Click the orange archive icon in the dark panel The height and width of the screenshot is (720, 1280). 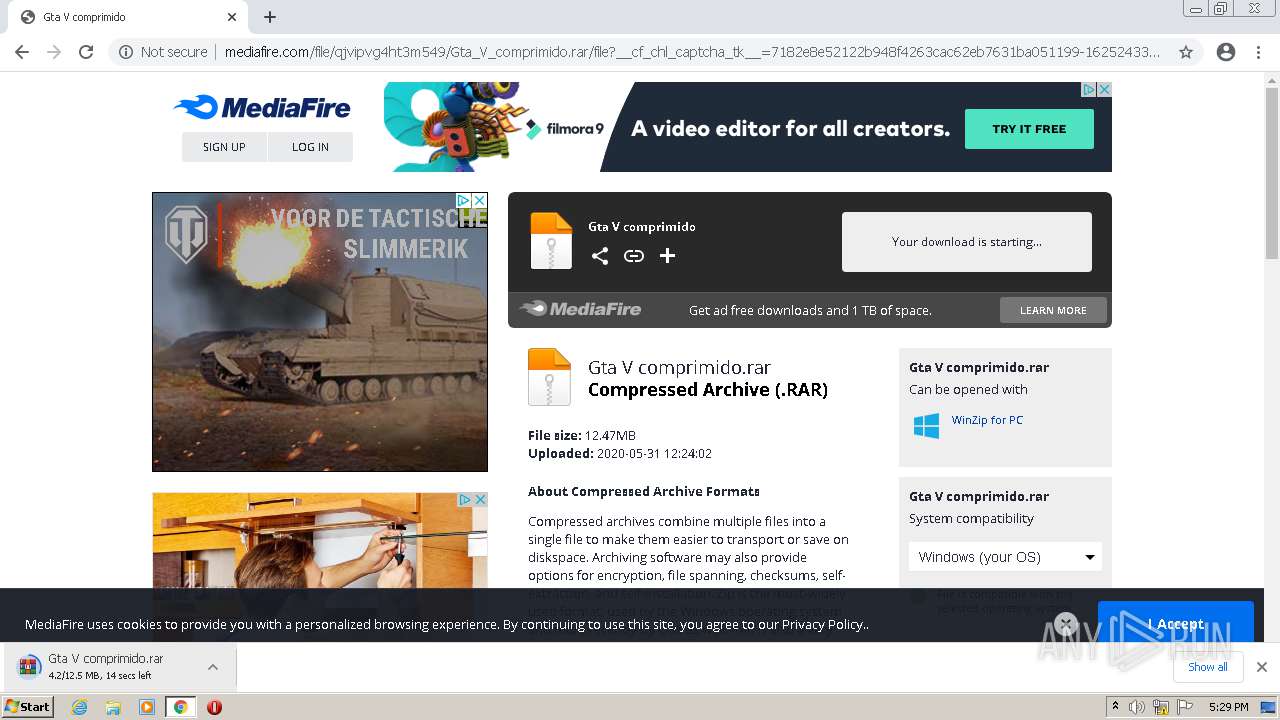551,241
